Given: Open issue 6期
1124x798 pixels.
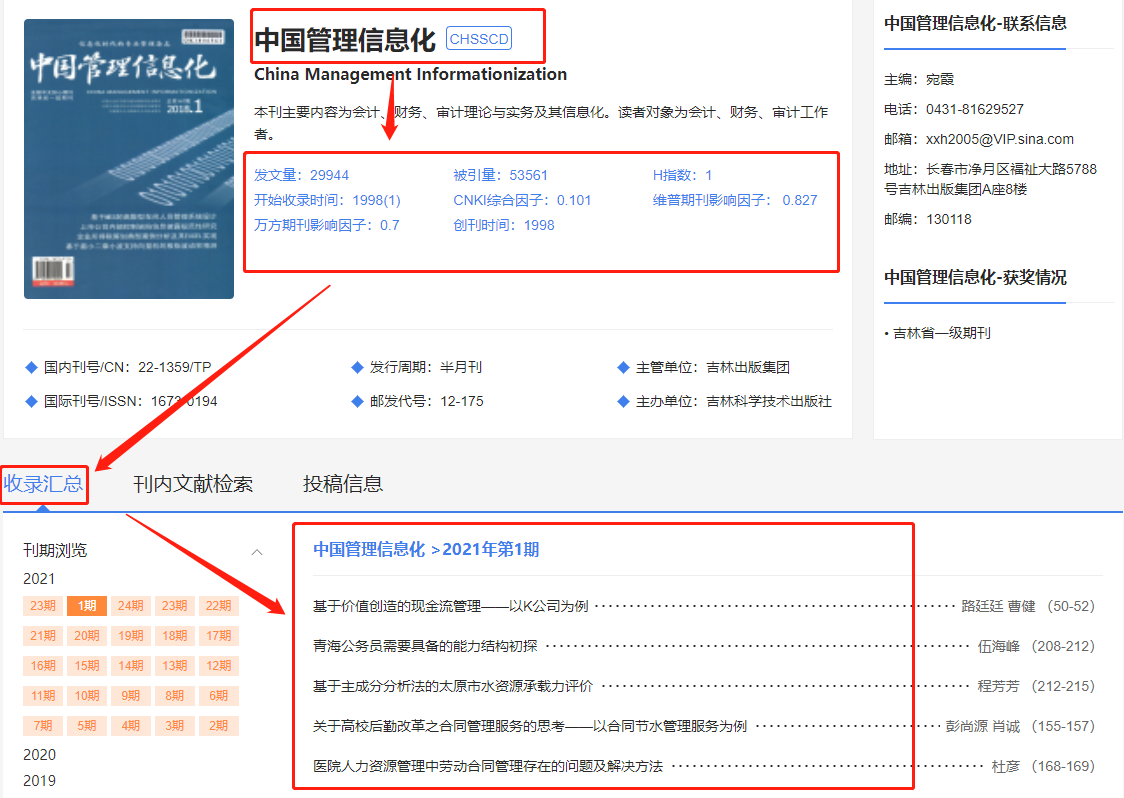Looking at the screenshot, I should point(219,695).
